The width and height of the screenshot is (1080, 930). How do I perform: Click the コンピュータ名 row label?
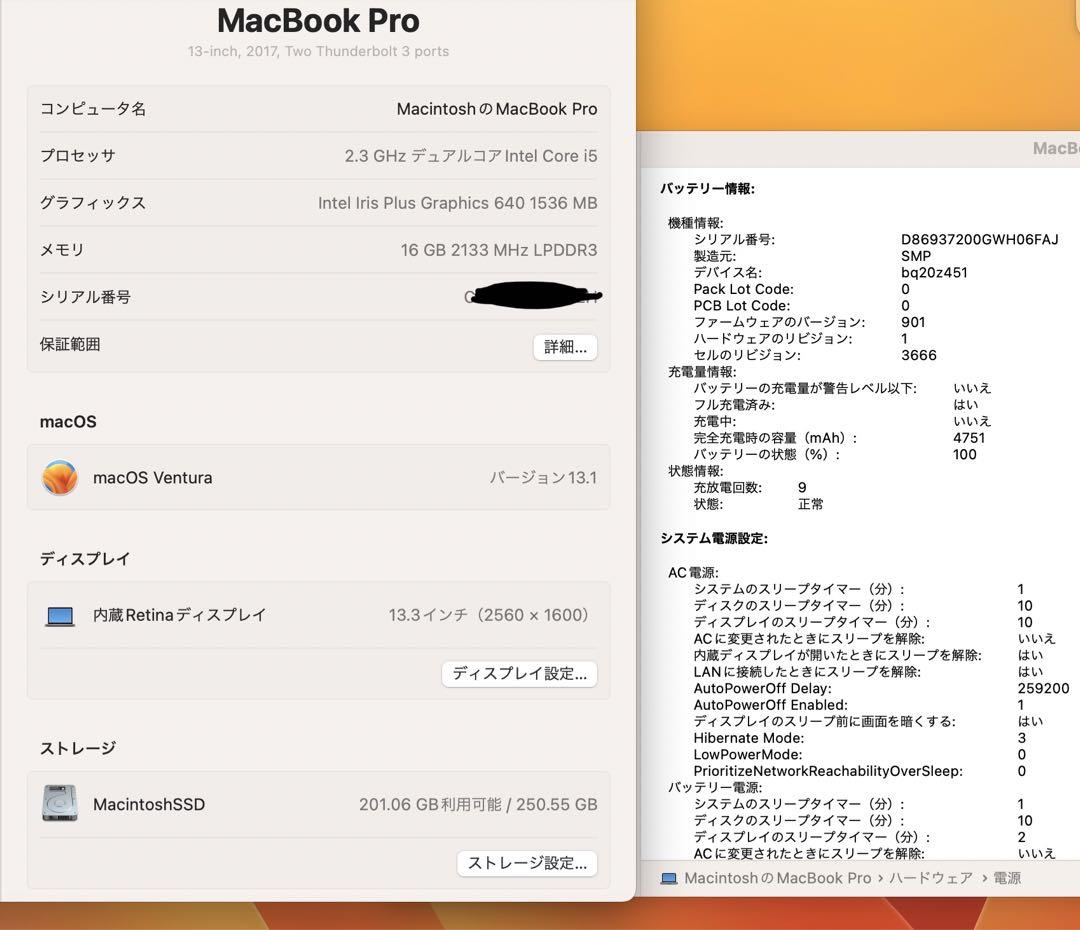tap(93, 109)
